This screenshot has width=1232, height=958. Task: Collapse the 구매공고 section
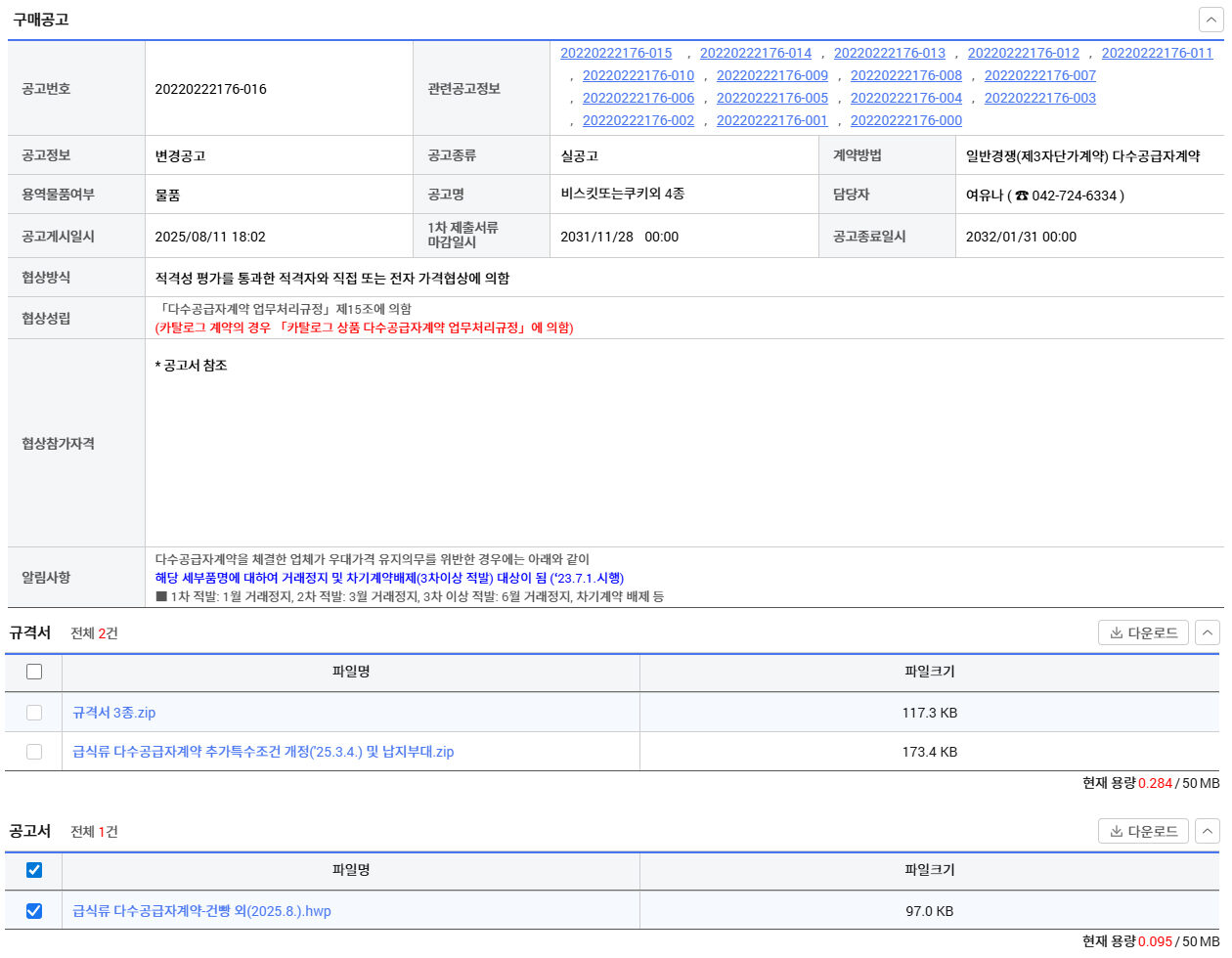click(1210, 20)
